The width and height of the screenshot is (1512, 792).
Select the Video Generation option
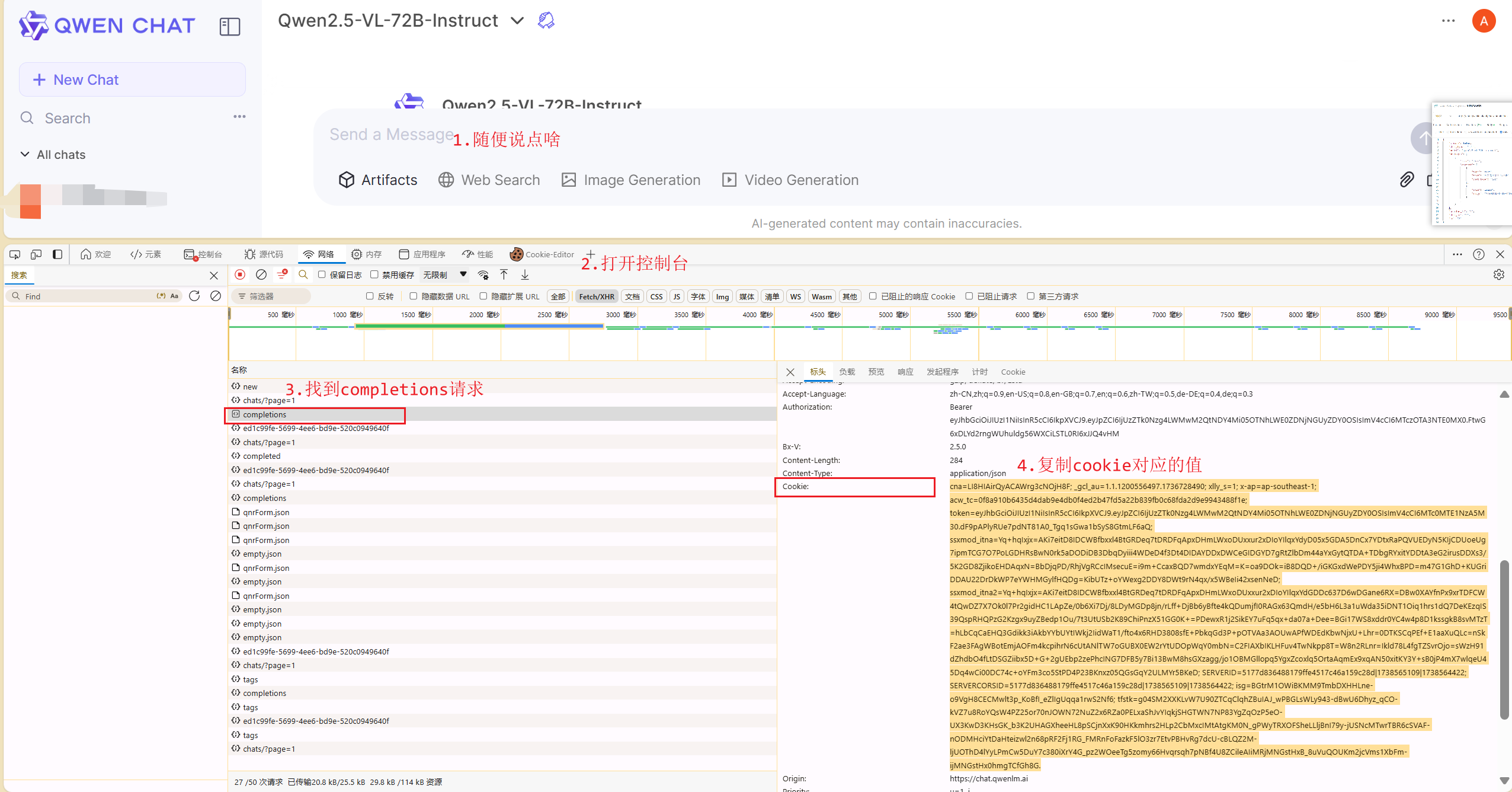[x=790, y=180]
